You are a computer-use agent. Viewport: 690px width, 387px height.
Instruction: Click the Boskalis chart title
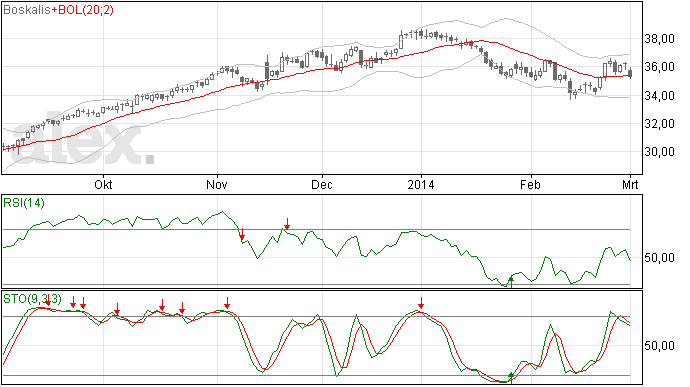(26, 10)
